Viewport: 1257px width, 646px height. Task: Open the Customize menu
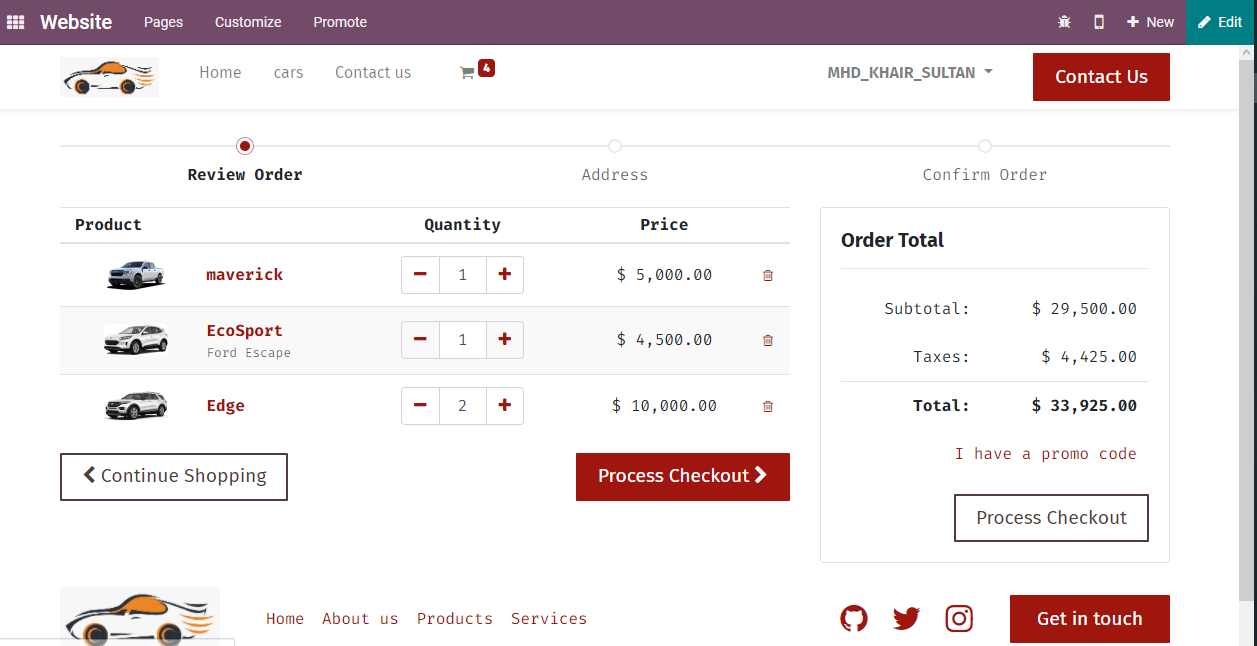tap(248, 22)
